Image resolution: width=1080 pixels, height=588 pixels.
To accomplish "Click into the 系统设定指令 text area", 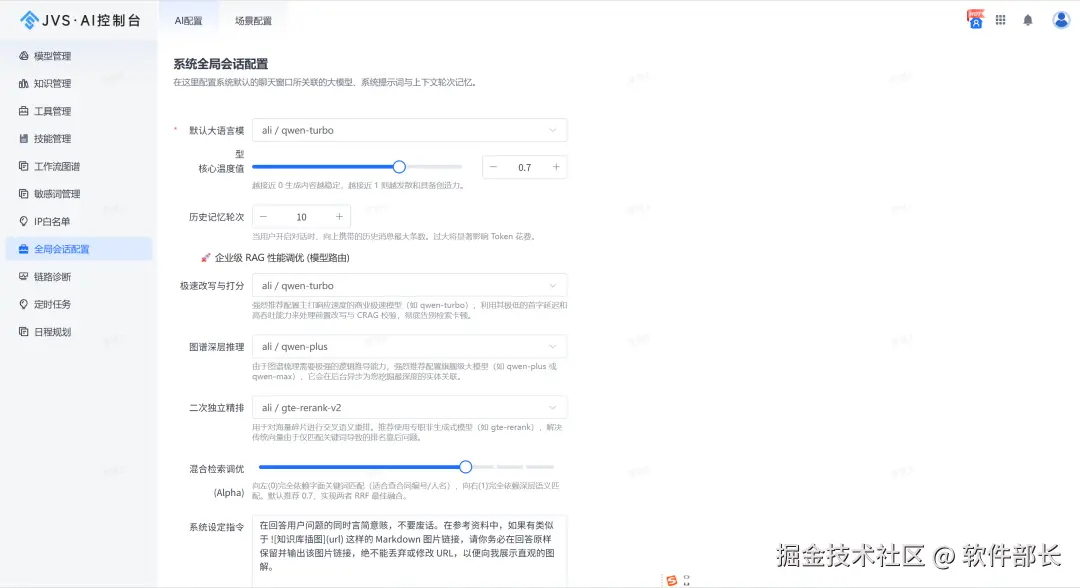I will coord(409,551).
